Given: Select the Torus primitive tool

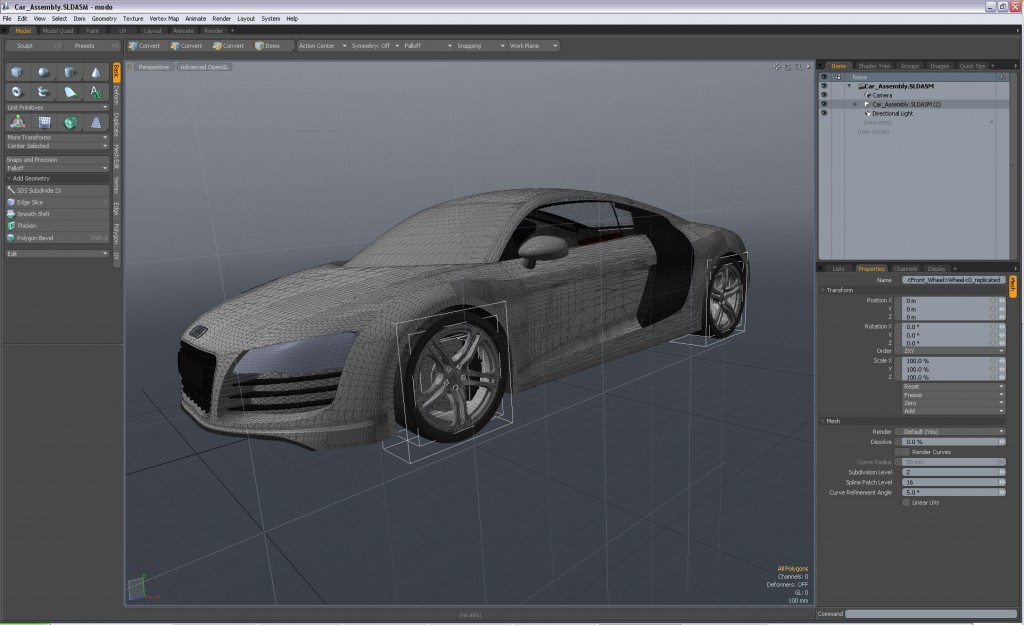Looking at the screenshot, I should (17, 92).
